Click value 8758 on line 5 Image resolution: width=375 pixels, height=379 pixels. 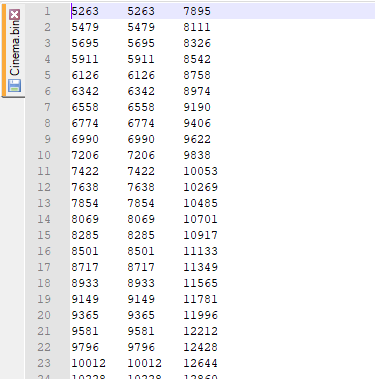pos(197,75)
